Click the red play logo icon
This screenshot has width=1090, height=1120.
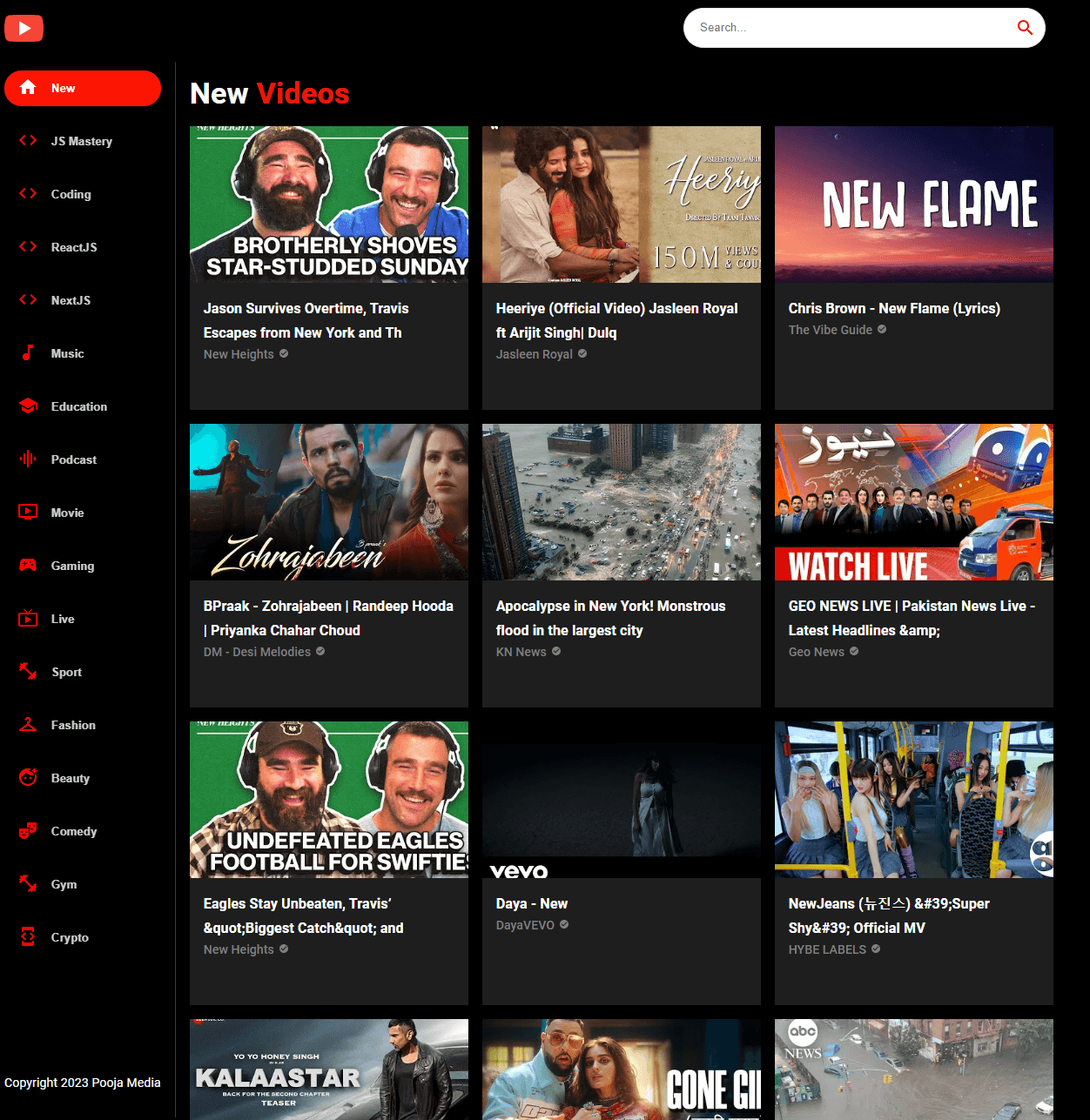point(24,29)
